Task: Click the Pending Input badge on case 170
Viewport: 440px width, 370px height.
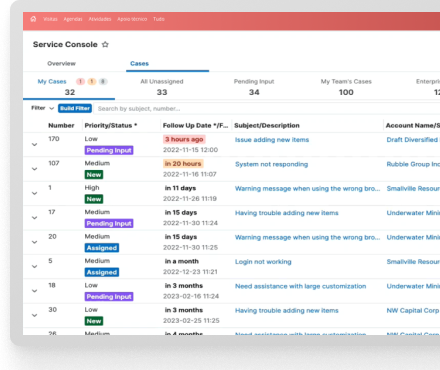Action: [x=109, y=150]
